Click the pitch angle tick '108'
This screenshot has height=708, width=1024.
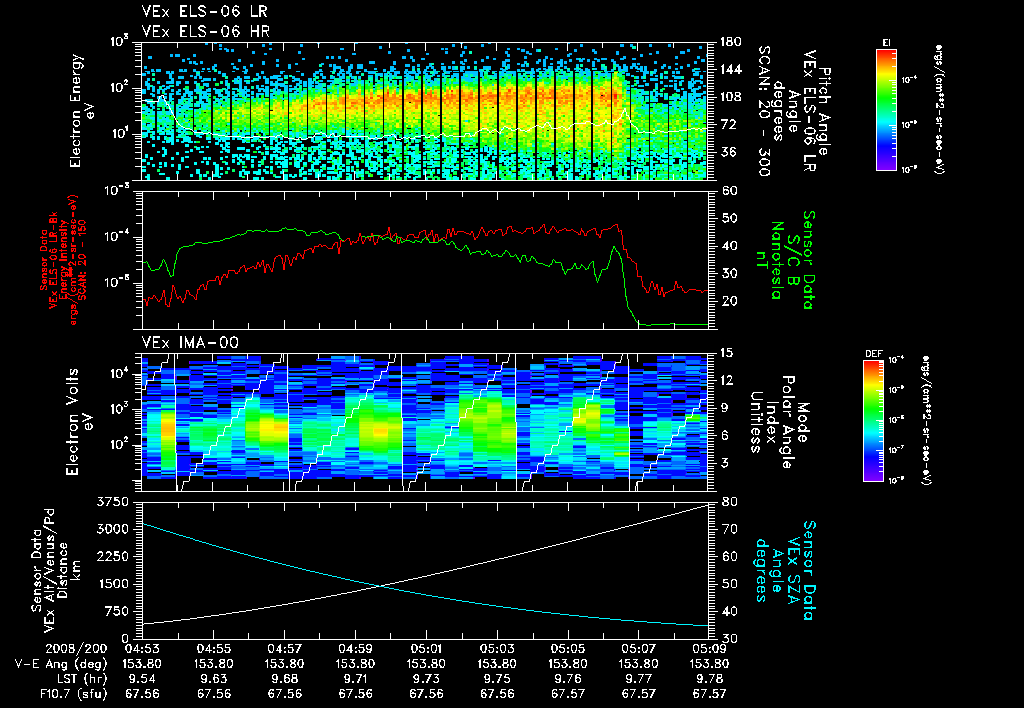(x=731, y=97)
